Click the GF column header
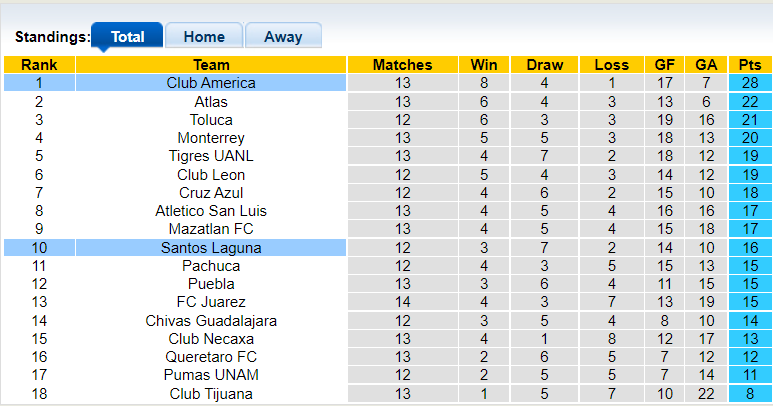Image resolution: width=773 pixels, height=406 pixels. pyautogui.click(x=664, y=65)
